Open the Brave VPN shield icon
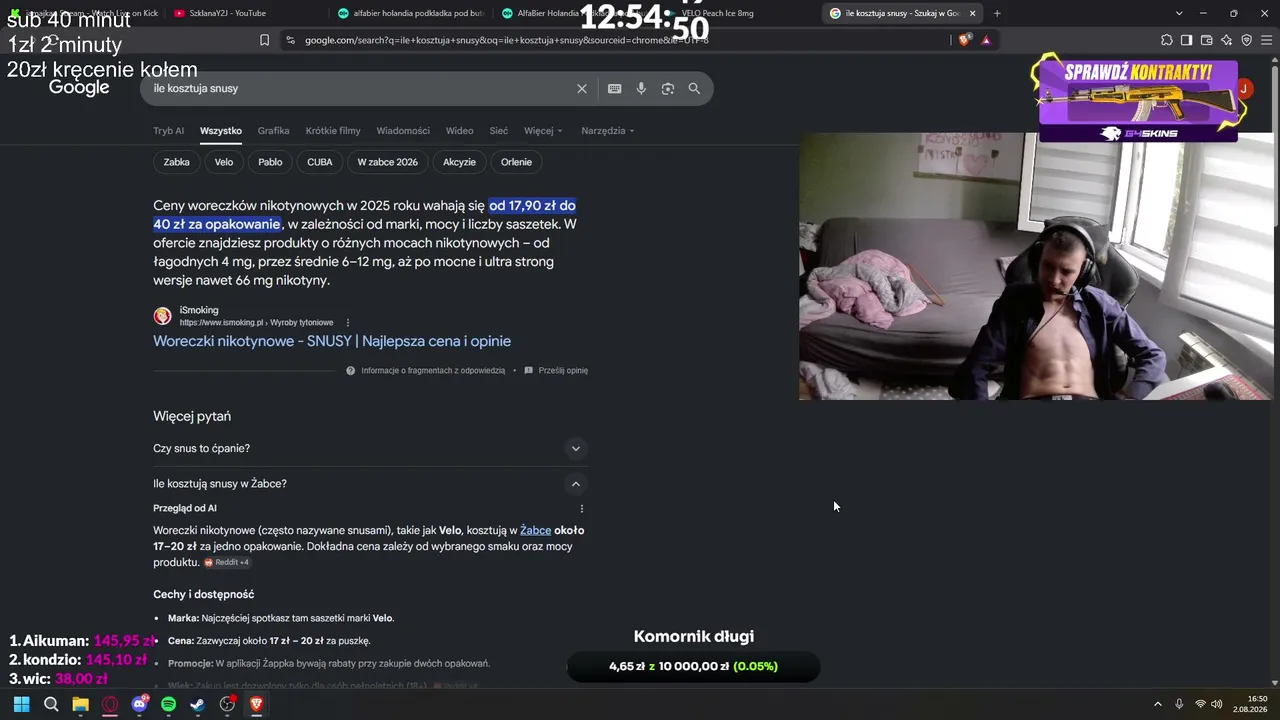The image size is (1280, 720). [1246, 40]
